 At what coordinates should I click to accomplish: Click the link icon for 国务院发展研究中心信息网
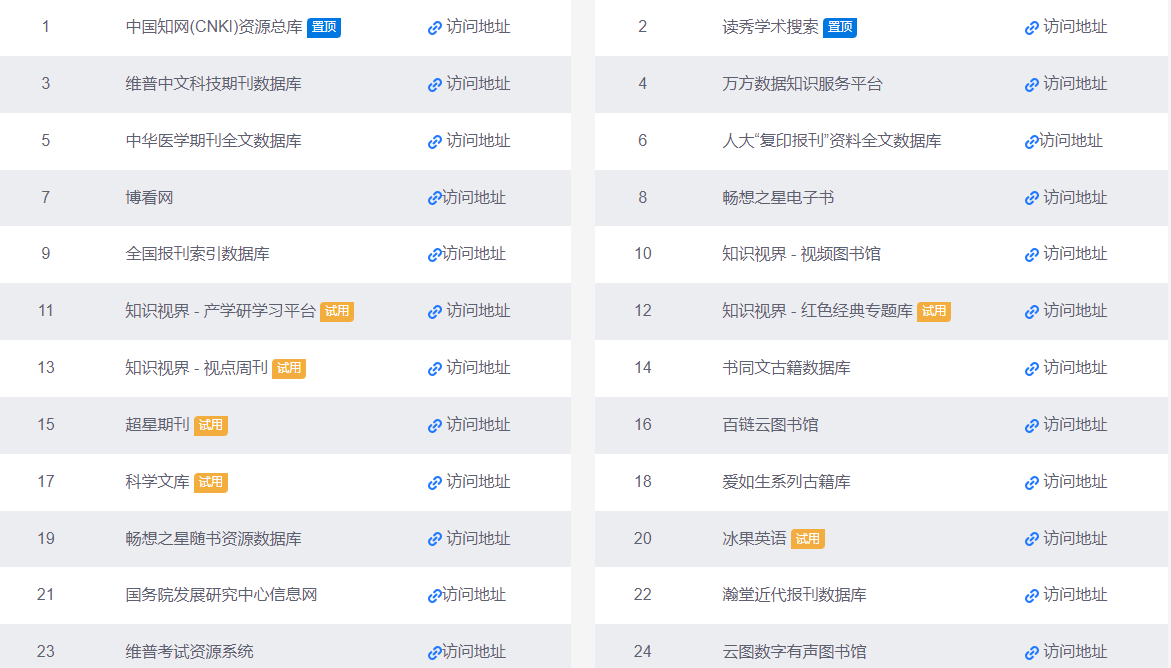(x=435, y=596)
